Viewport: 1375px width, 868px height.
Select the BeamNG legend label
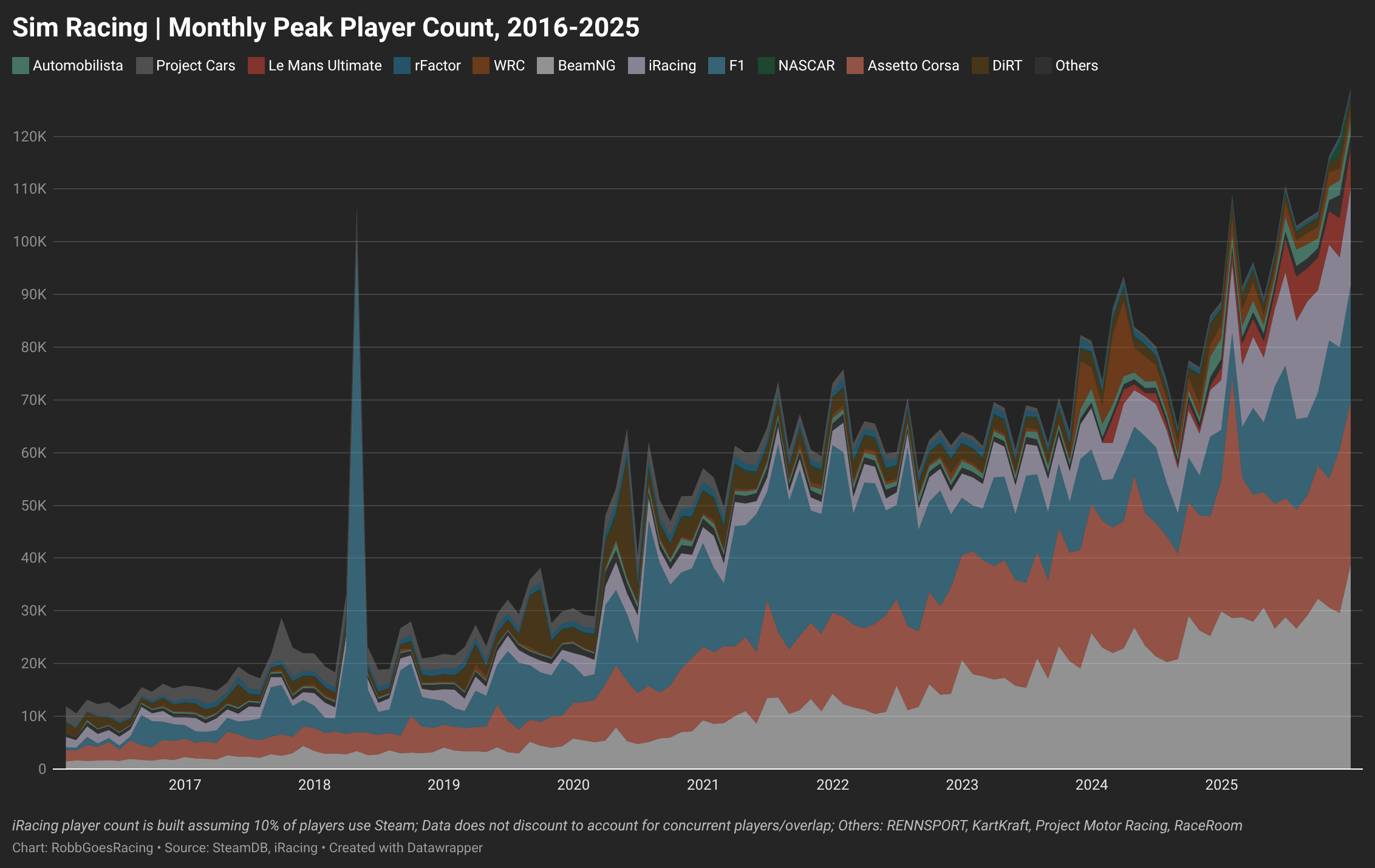(x=587, y=66)
